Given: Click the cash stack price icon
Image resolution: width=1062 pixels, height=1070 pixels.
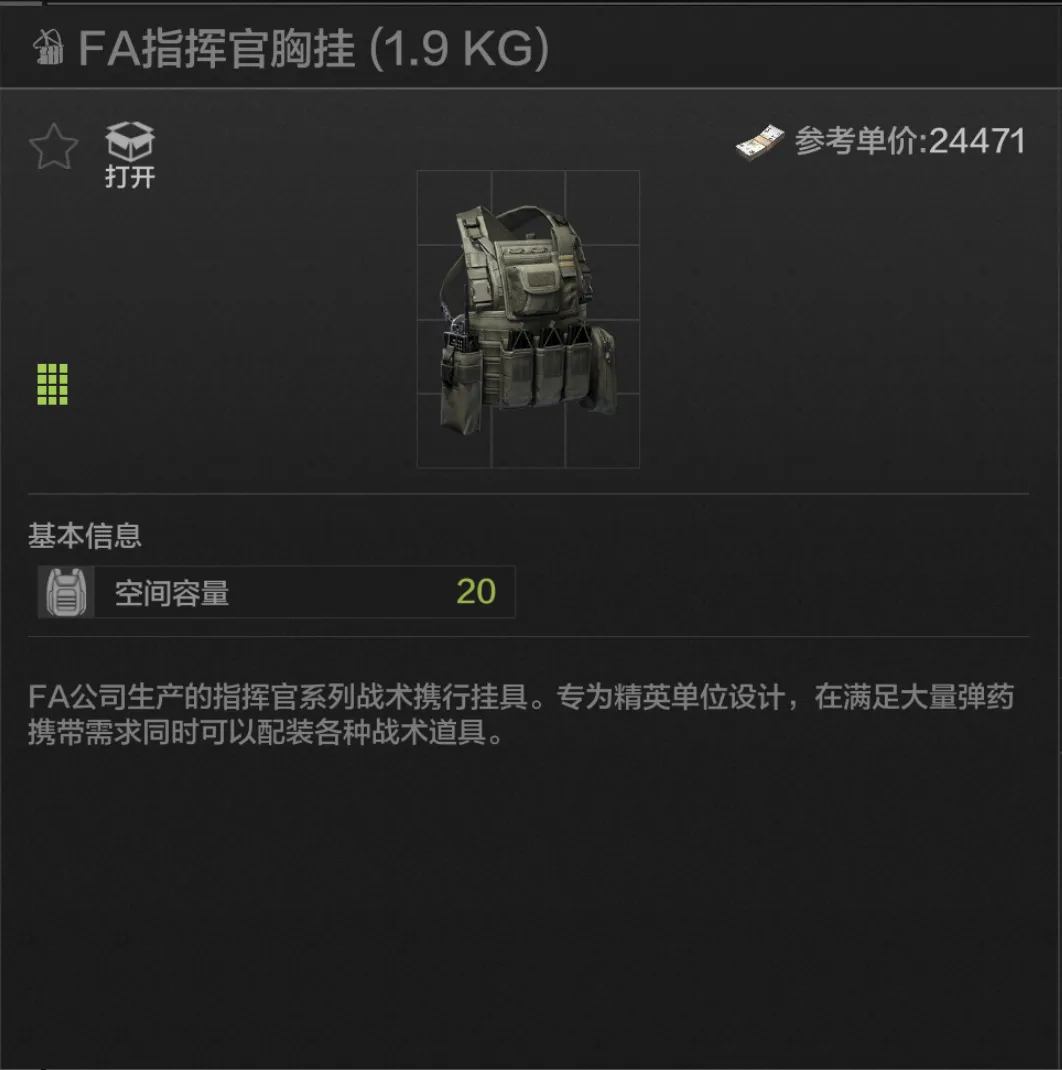Looking at the screenshot, I should click(x=760, y=142).
